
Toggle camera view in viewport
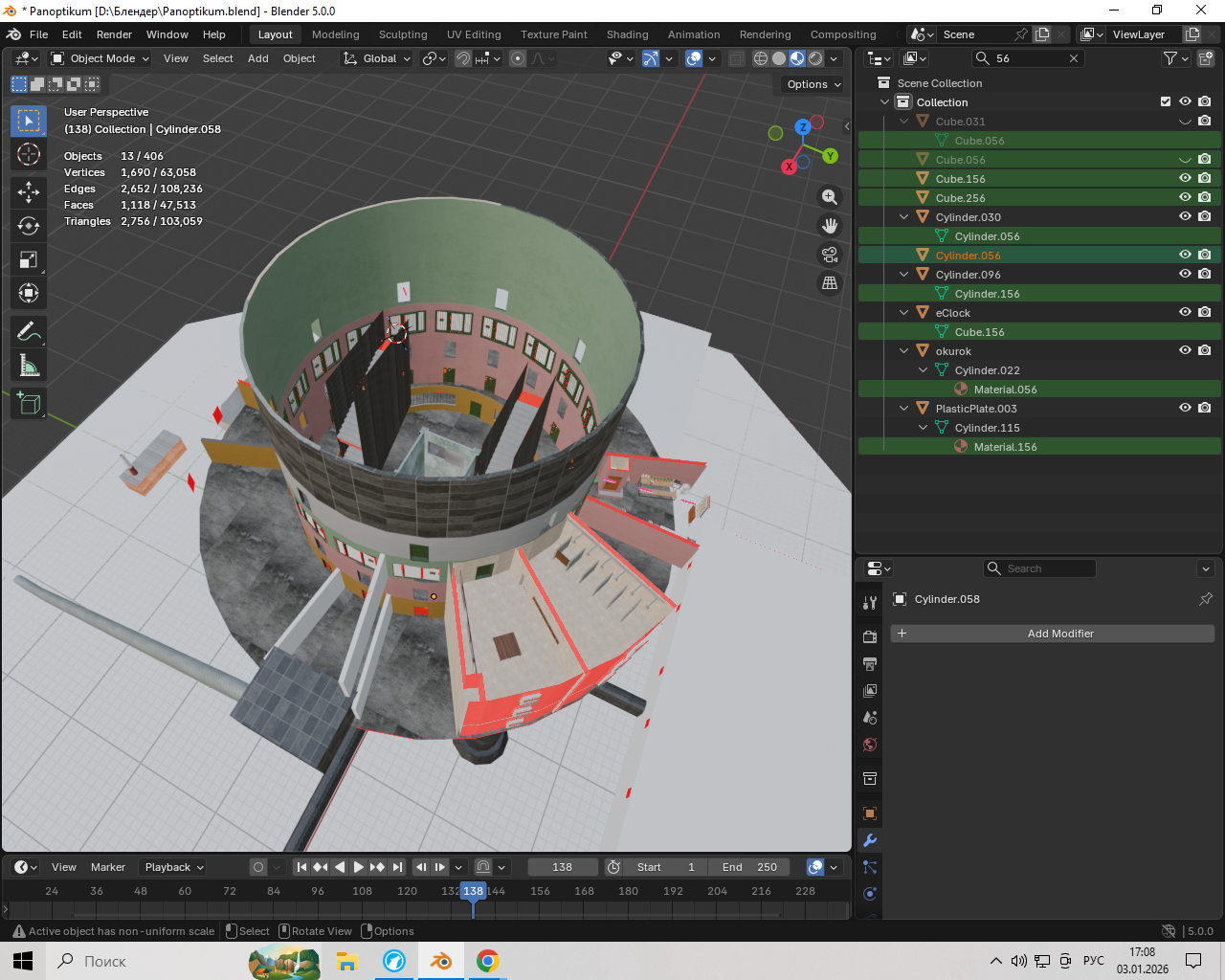[830, 255]
